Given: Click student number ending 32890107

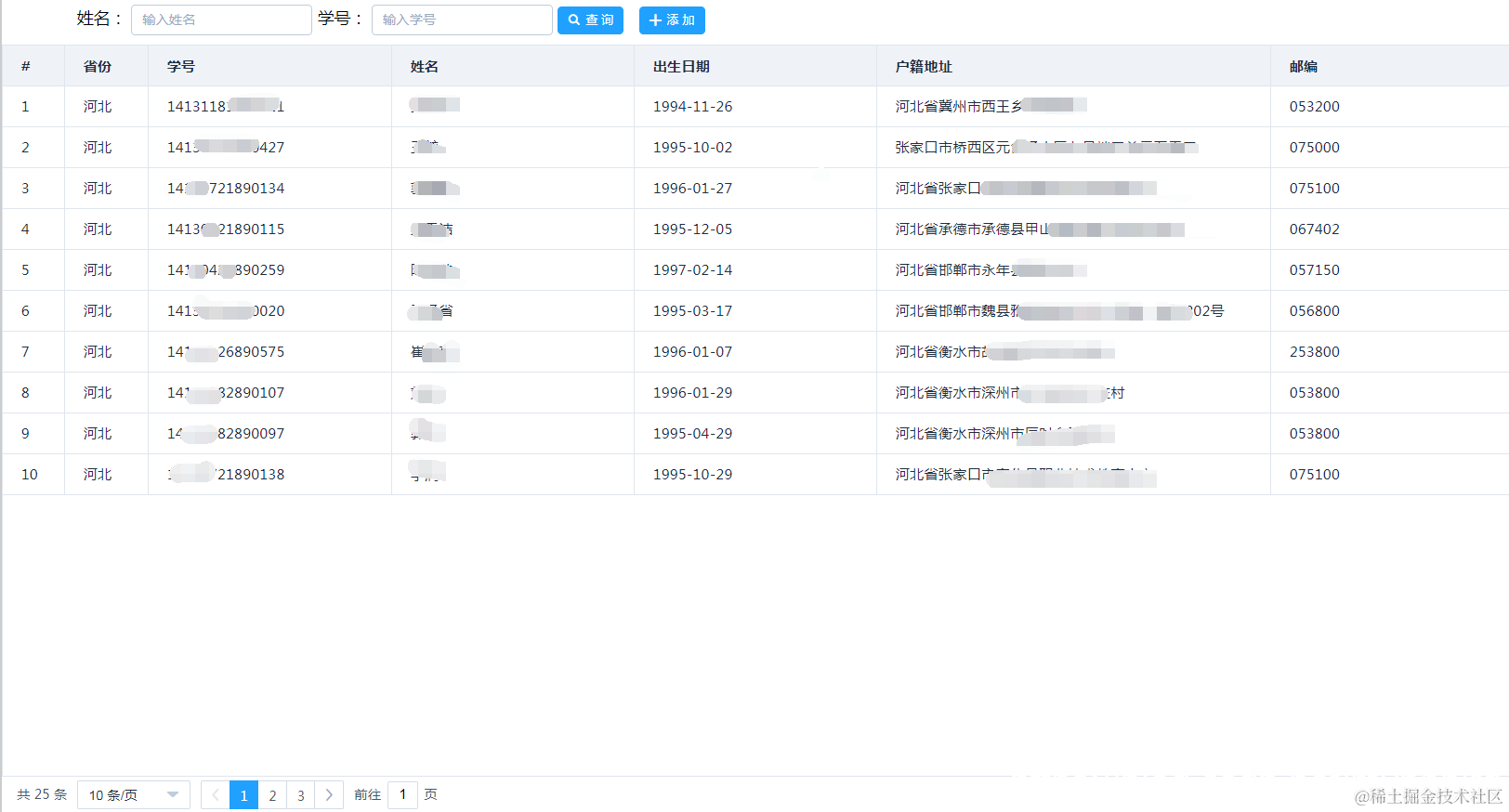Looking at the screenshot, I should [226, 393].
